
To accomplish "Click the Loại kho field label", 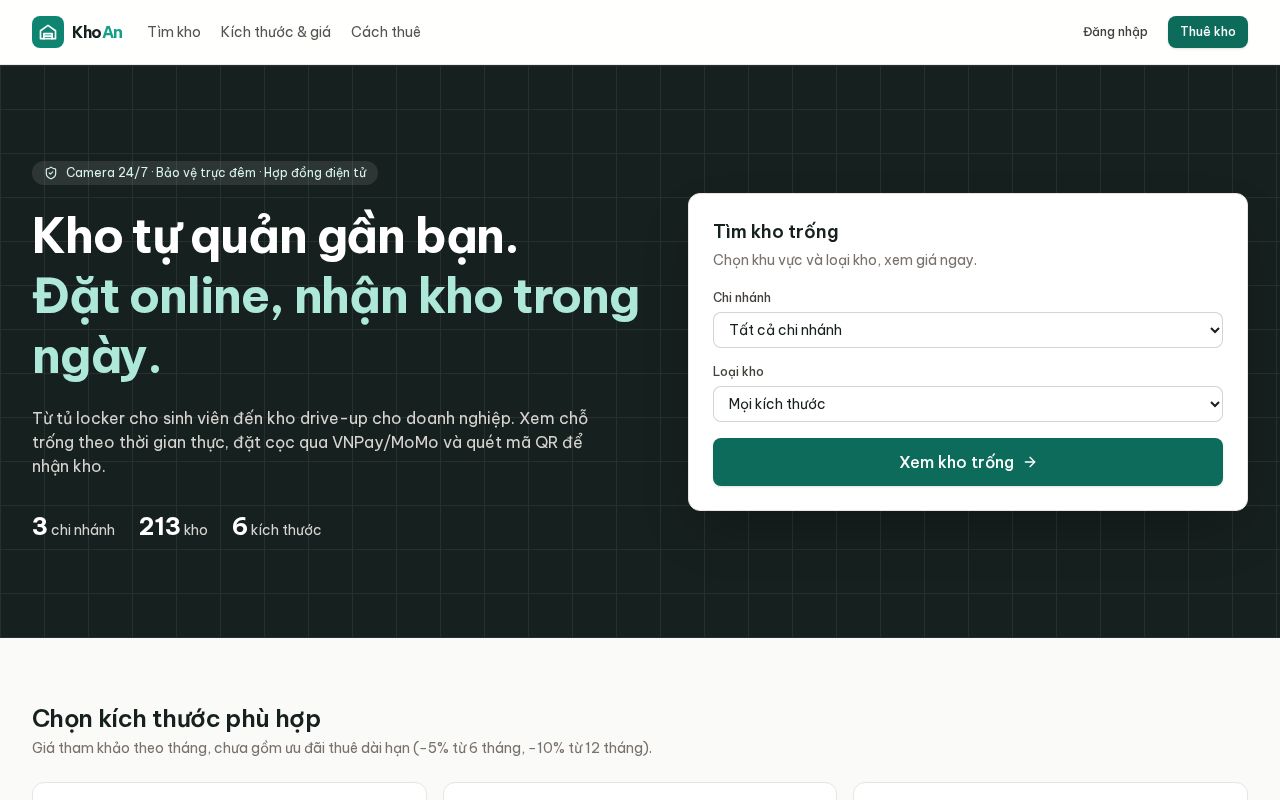I will [738, 371].
